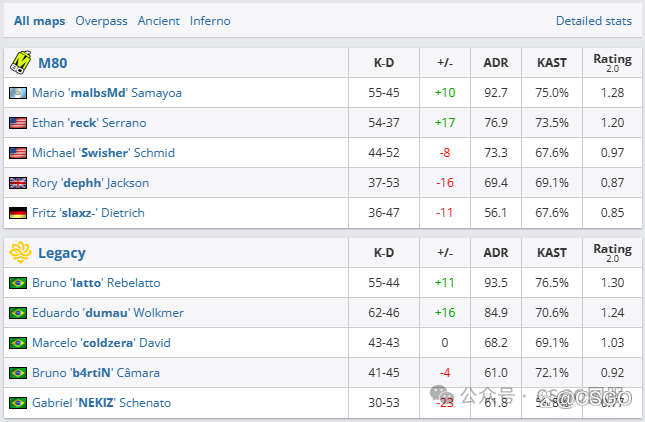Show stats for the Ancient map
Image resolution: width=645 pixels, height=422 pixels.
point(159,20)
